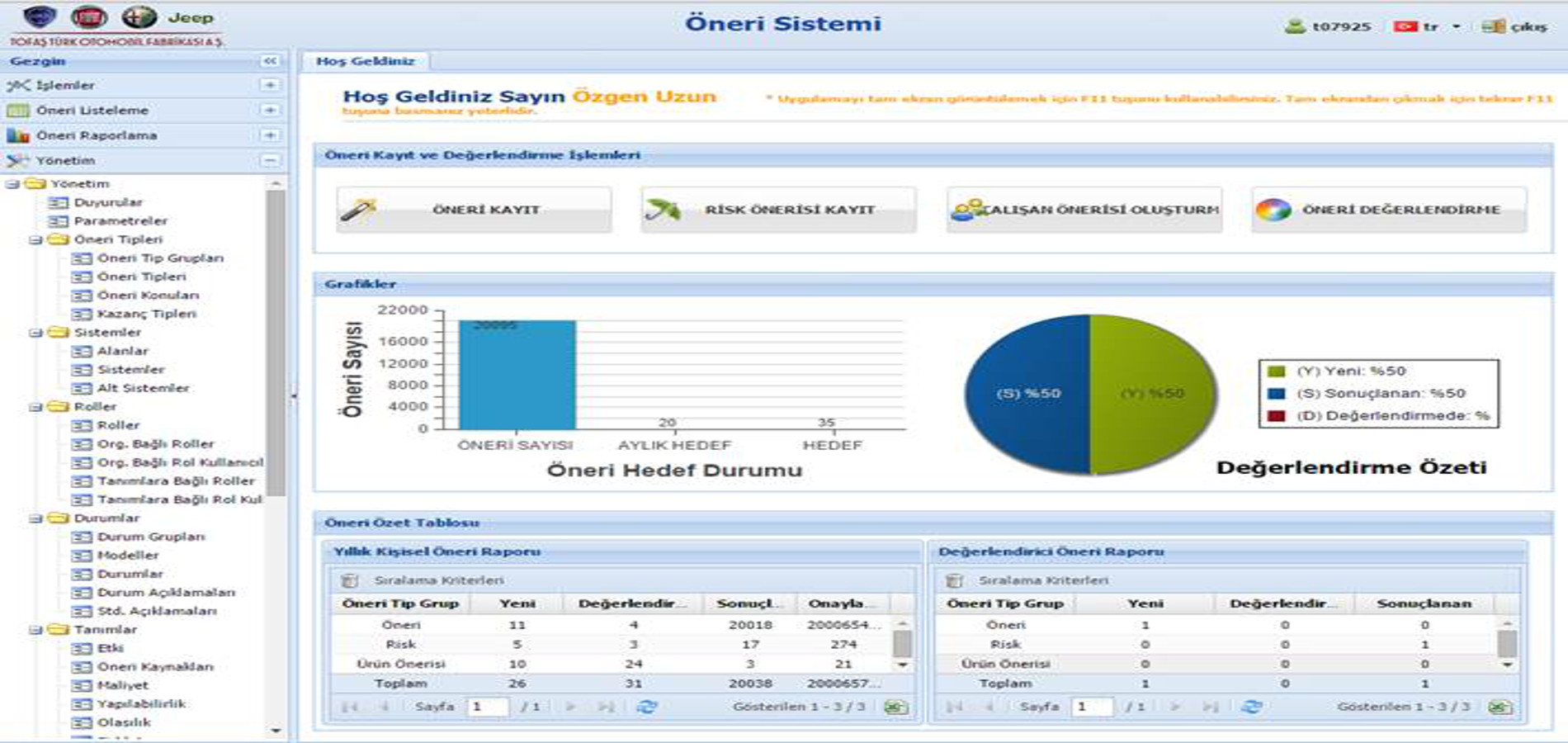Open Alanlar tree item

122,351
